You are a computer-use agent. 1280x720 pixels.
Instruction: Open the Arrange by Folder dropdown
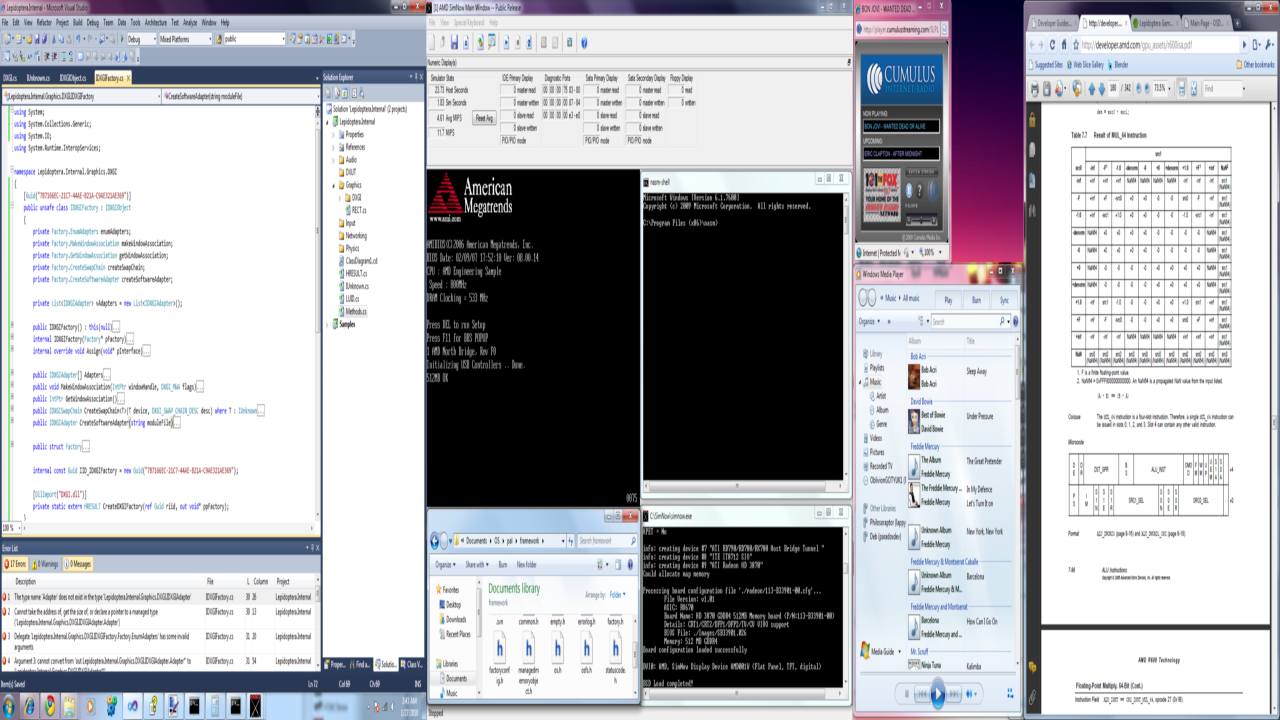(x=616, y=594)
